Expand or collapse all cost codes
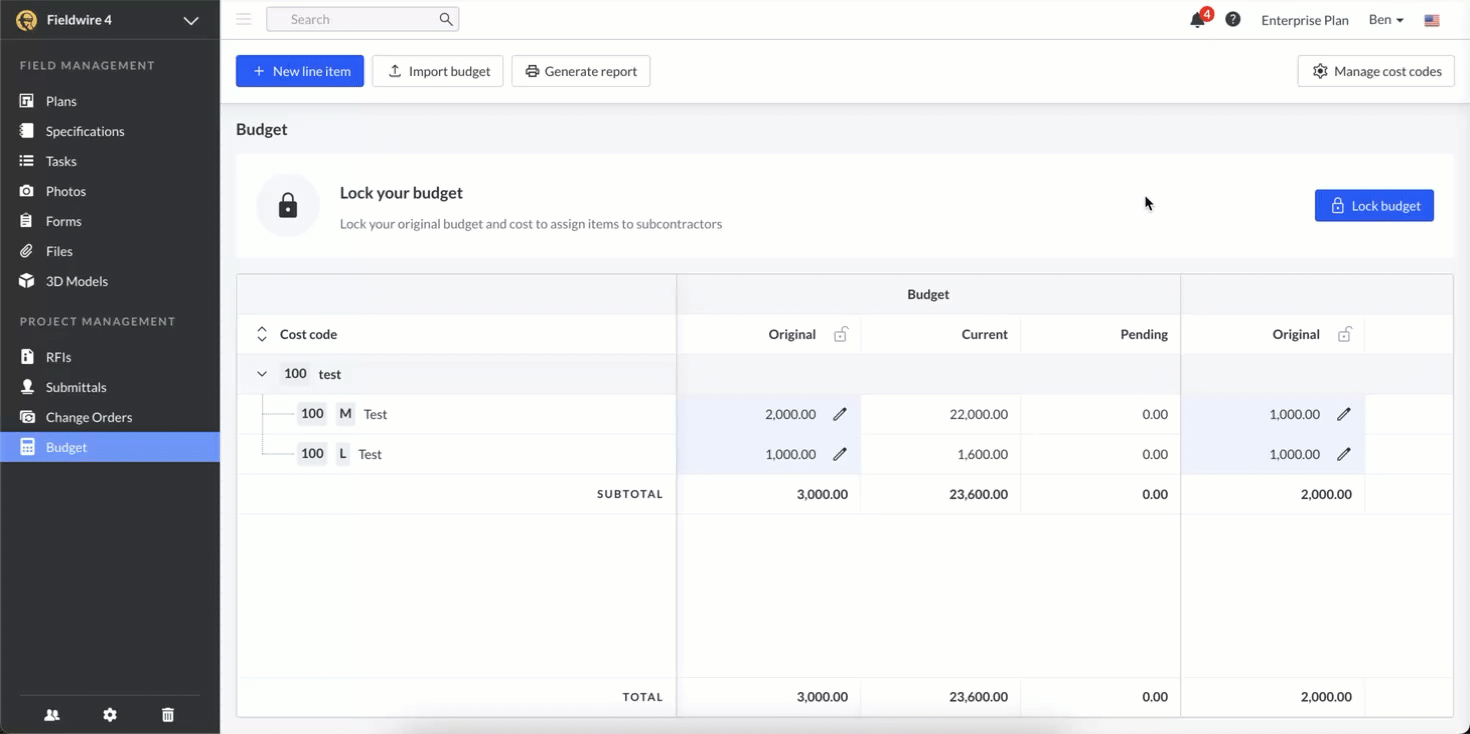1470x734 pixels. click(262, 334)
